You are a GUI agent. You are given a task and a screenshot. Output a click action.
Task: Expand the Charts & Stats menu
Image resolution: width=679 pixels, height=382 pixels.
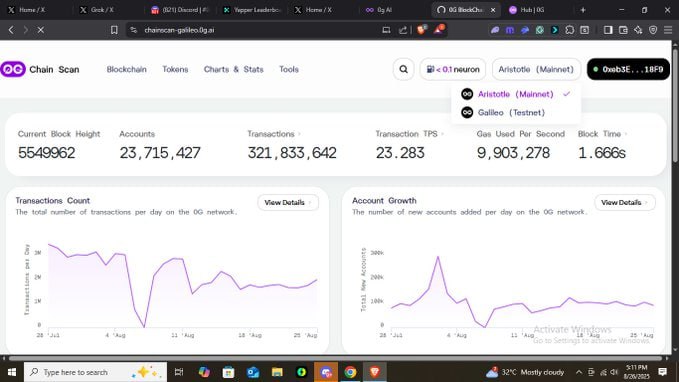coord(233,69)
